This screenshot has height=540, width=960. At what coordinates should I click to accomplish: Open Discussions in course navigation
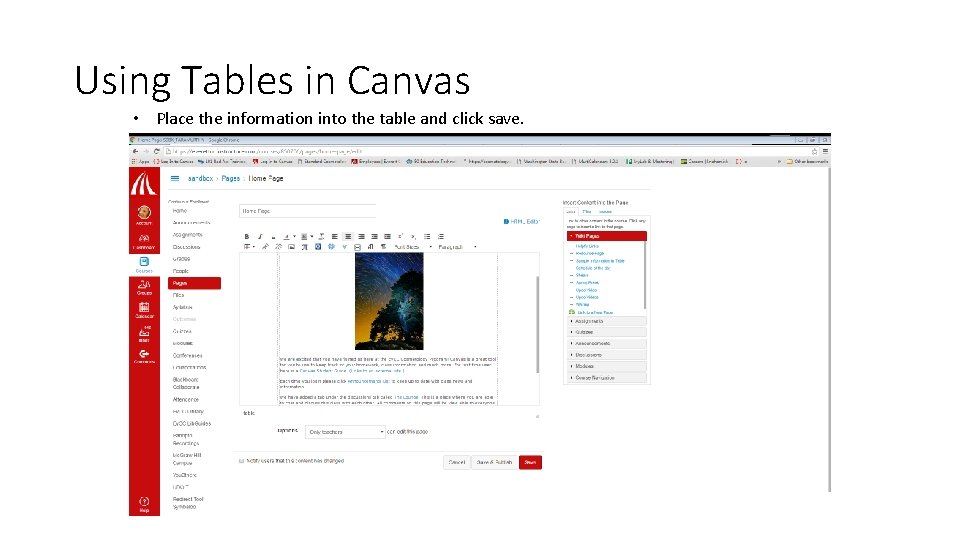pos(186,247)
